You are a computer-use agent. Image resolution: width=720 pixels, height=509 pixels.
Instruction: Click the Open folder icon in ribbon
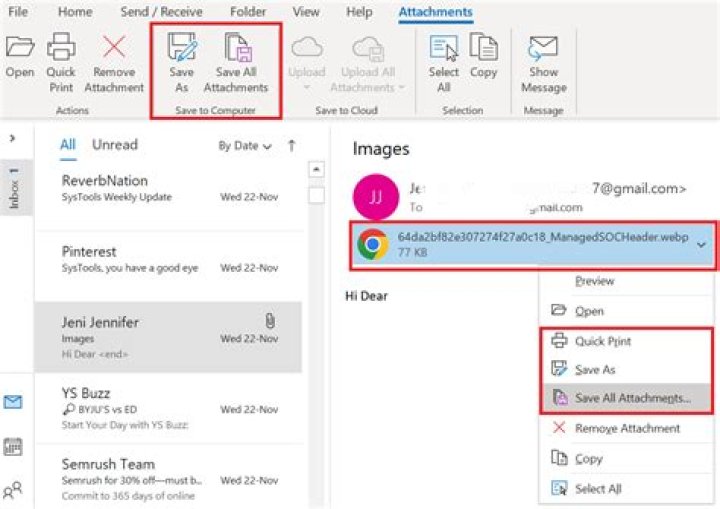pyautogui.click(x=20, y=47)
